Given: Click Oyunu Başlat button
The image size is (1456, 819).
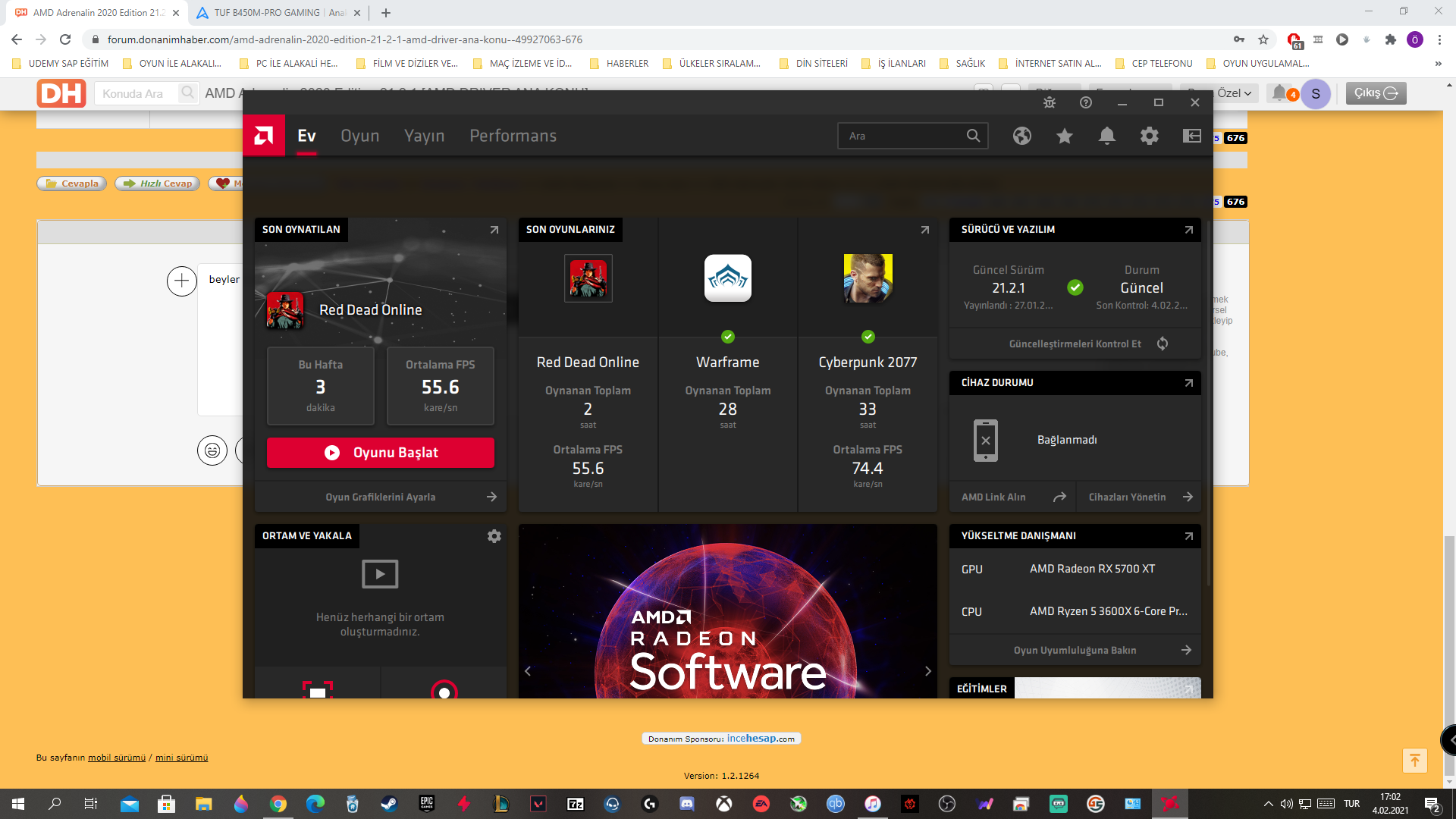Looking at the screenshot, I should (381, 453).
